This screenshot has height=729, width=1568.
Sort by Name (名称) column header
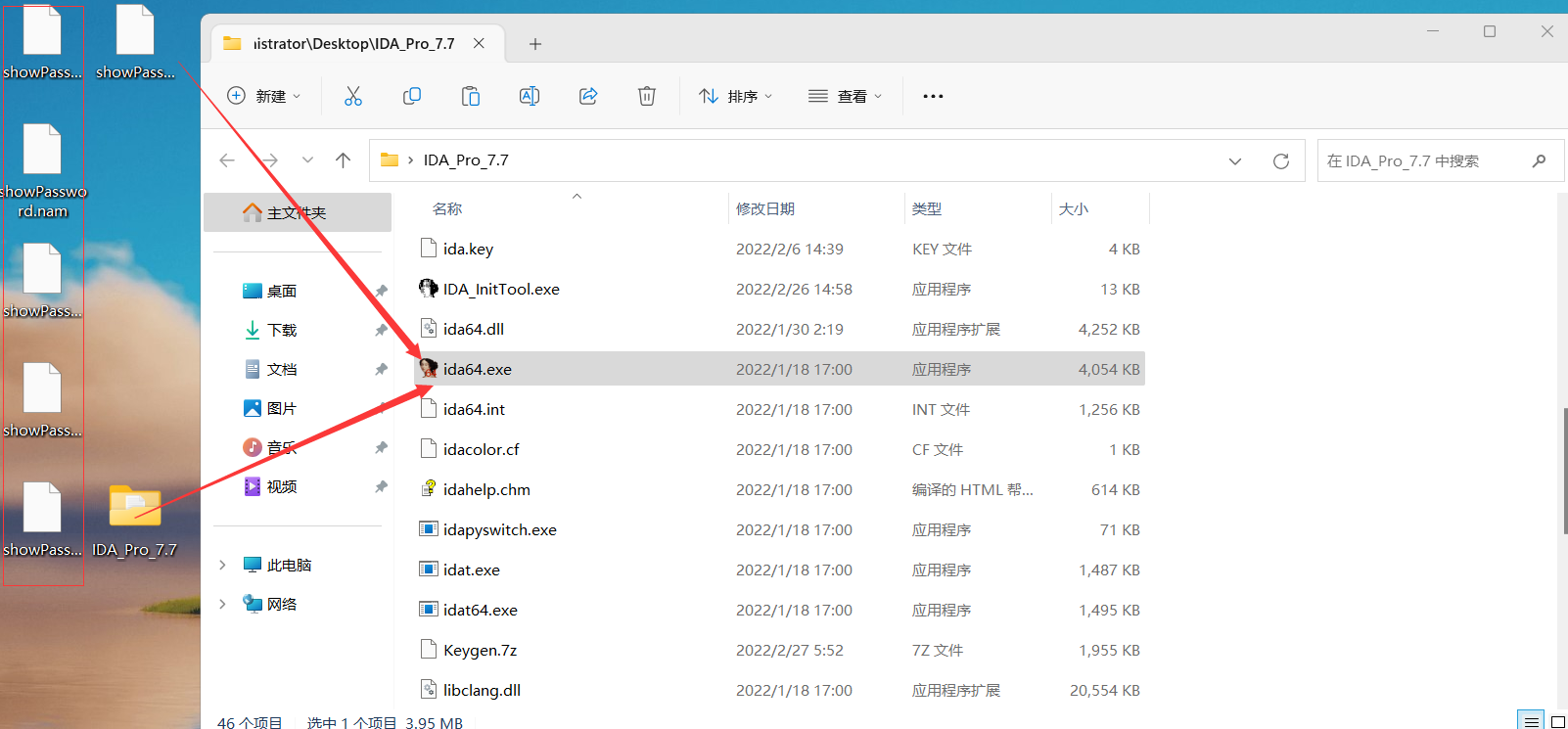(447, 208)
